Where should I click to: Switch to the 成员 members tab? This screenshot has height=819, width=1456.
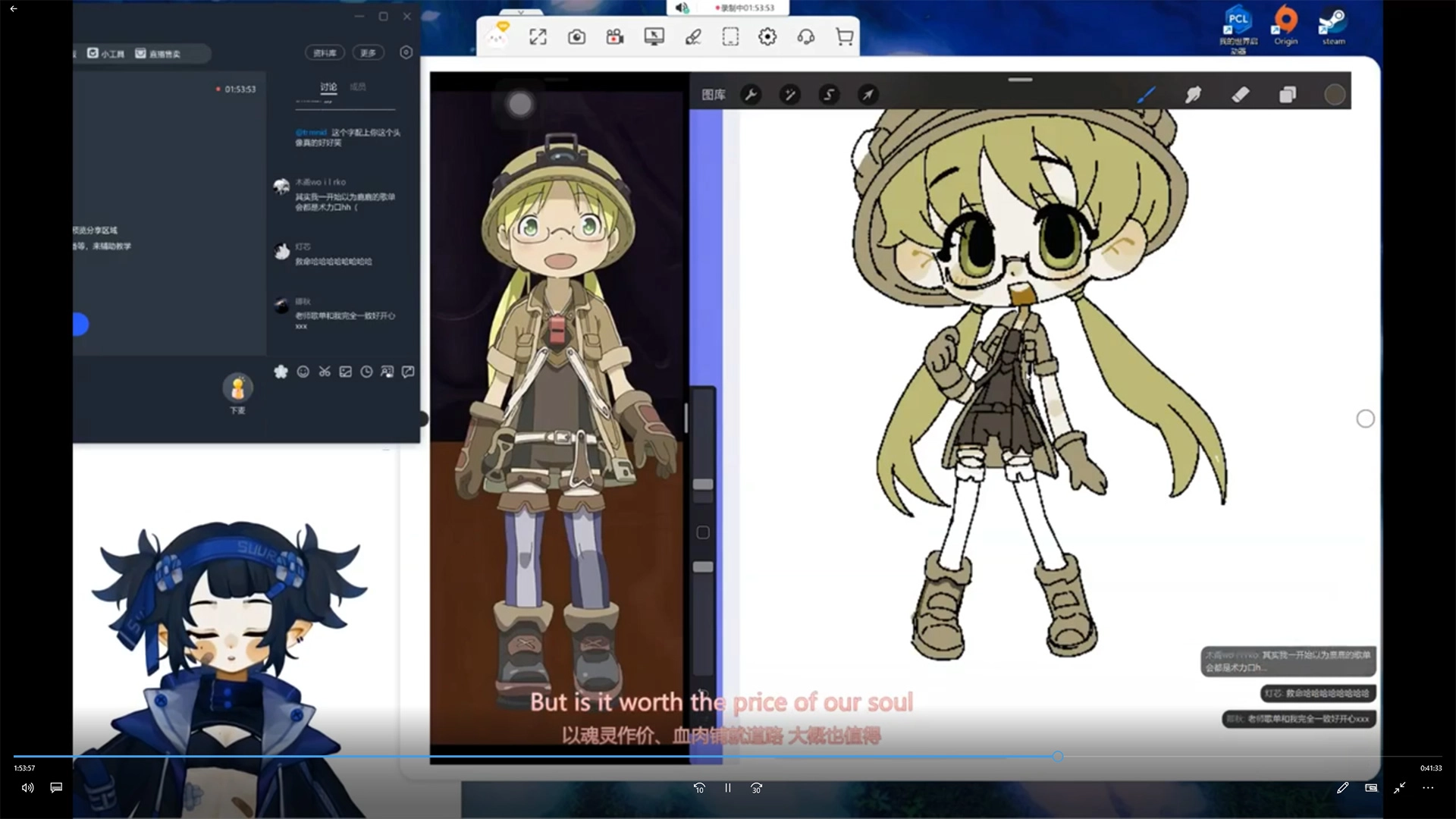(x=358, y=87)
